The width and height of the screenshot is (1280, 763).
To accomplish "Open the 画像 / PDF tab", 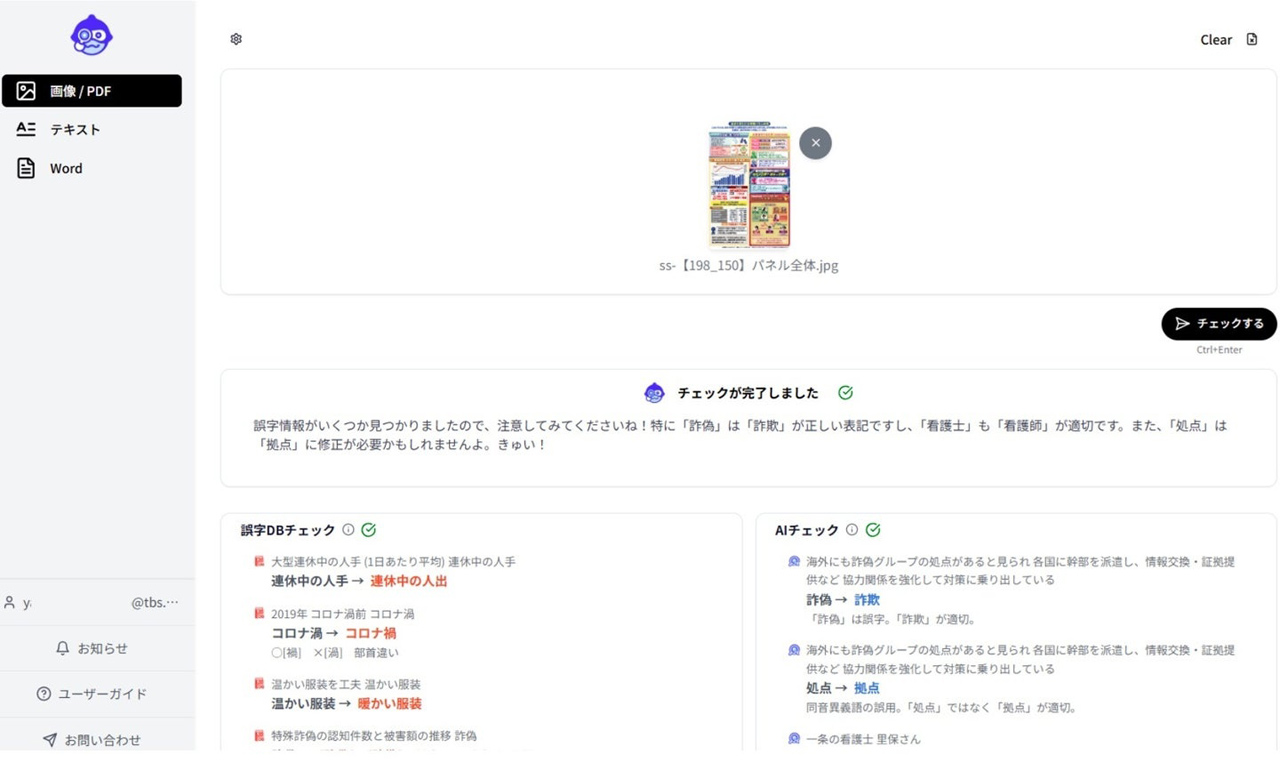I will tap(92, 91).
